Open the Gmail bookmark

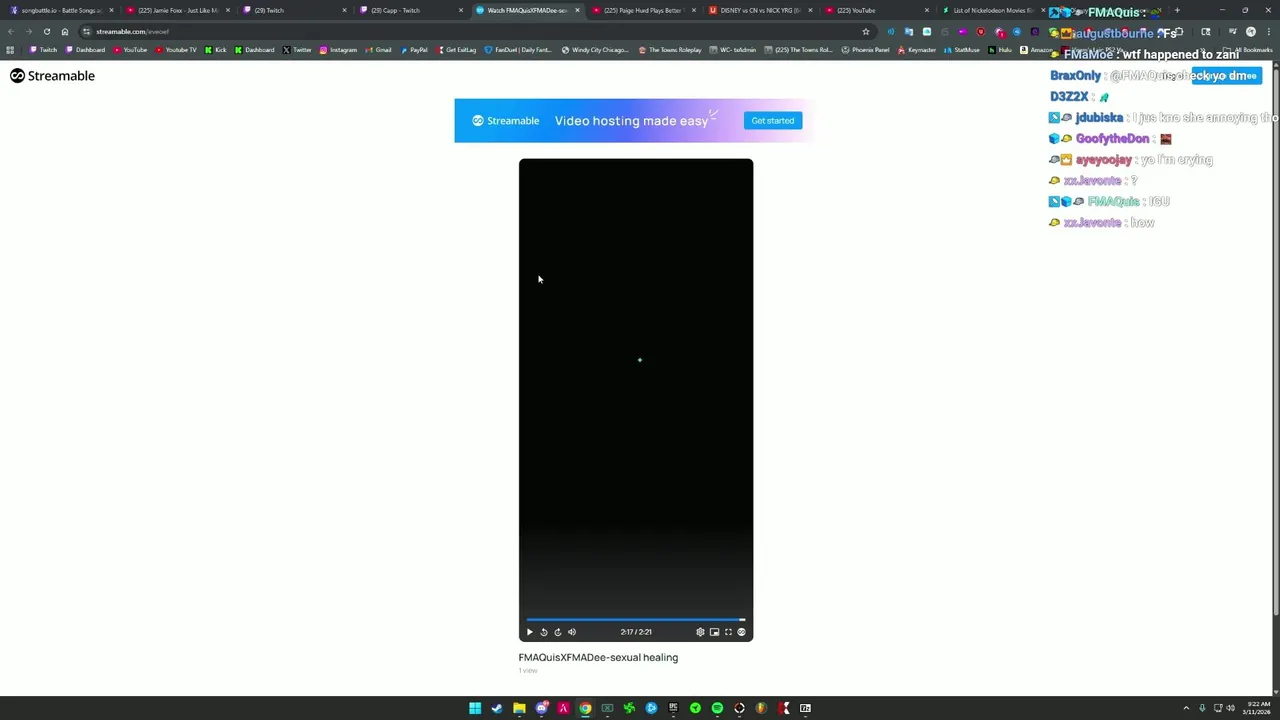tap(378, 49)
